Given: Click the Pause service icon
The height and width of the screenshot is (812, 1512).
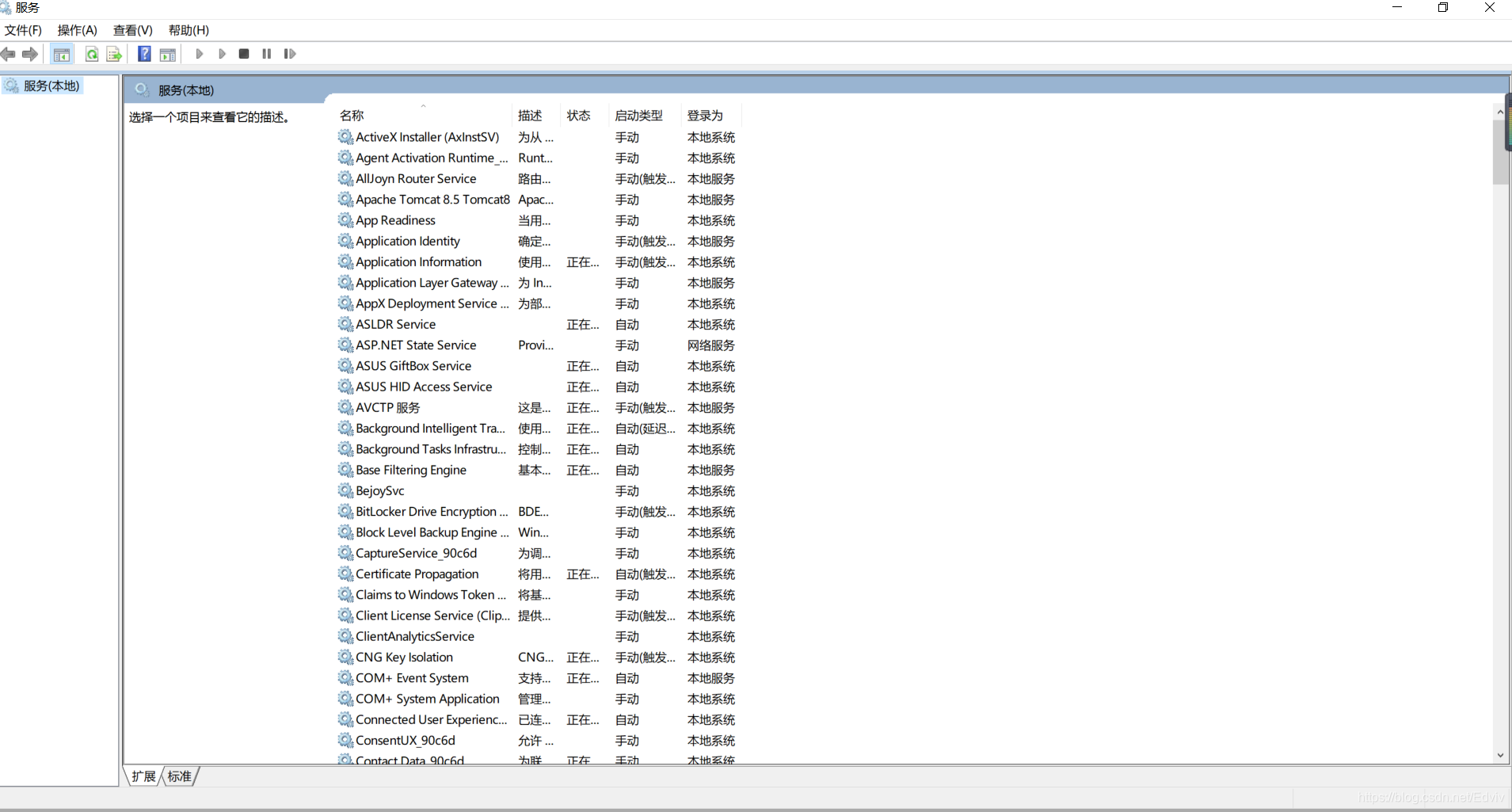Looking at the screenshot, I should (267, 54).
